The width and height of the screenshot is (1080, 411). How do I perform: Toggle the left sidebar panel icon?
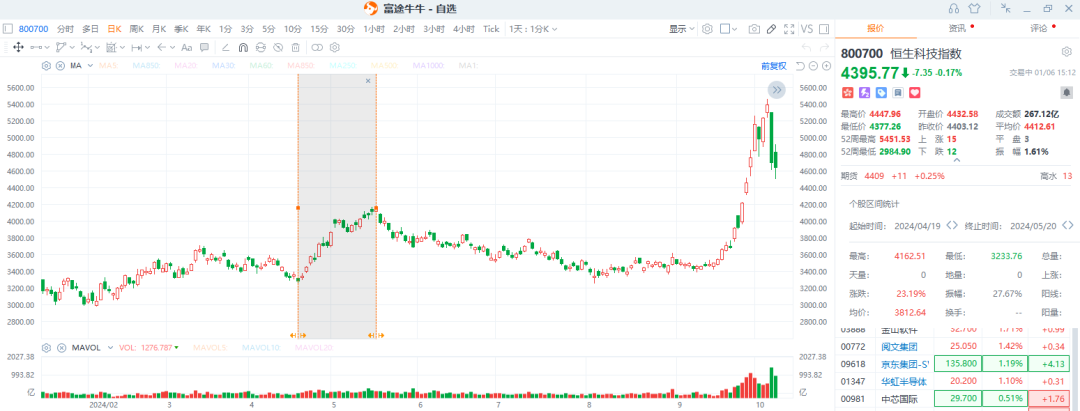click(x=8, y=29)
